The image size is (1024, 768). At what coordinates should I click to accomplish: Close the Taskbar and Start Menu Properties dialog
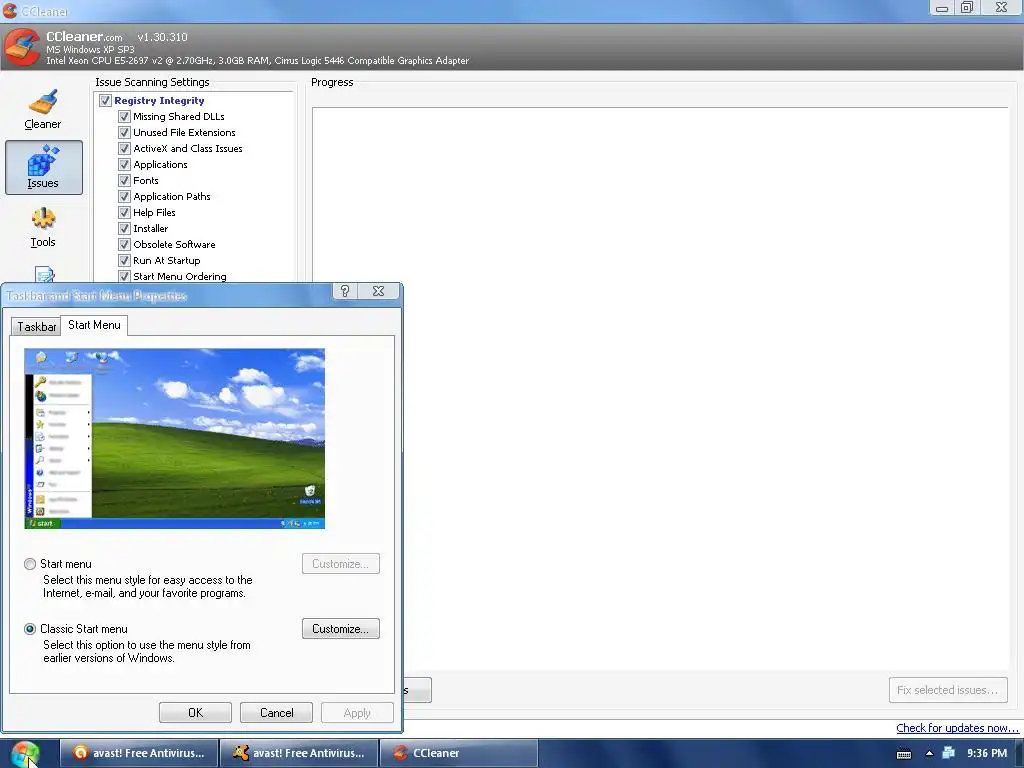(x=378, y=291)
